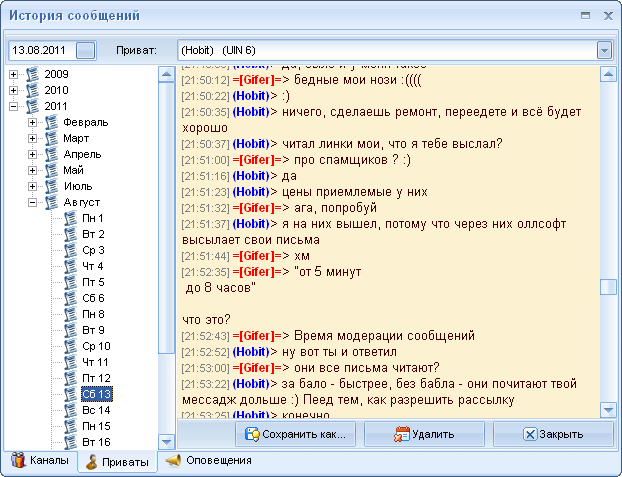Click the log icon for Пт 5

pyautogui.click(x=71, y=282)
